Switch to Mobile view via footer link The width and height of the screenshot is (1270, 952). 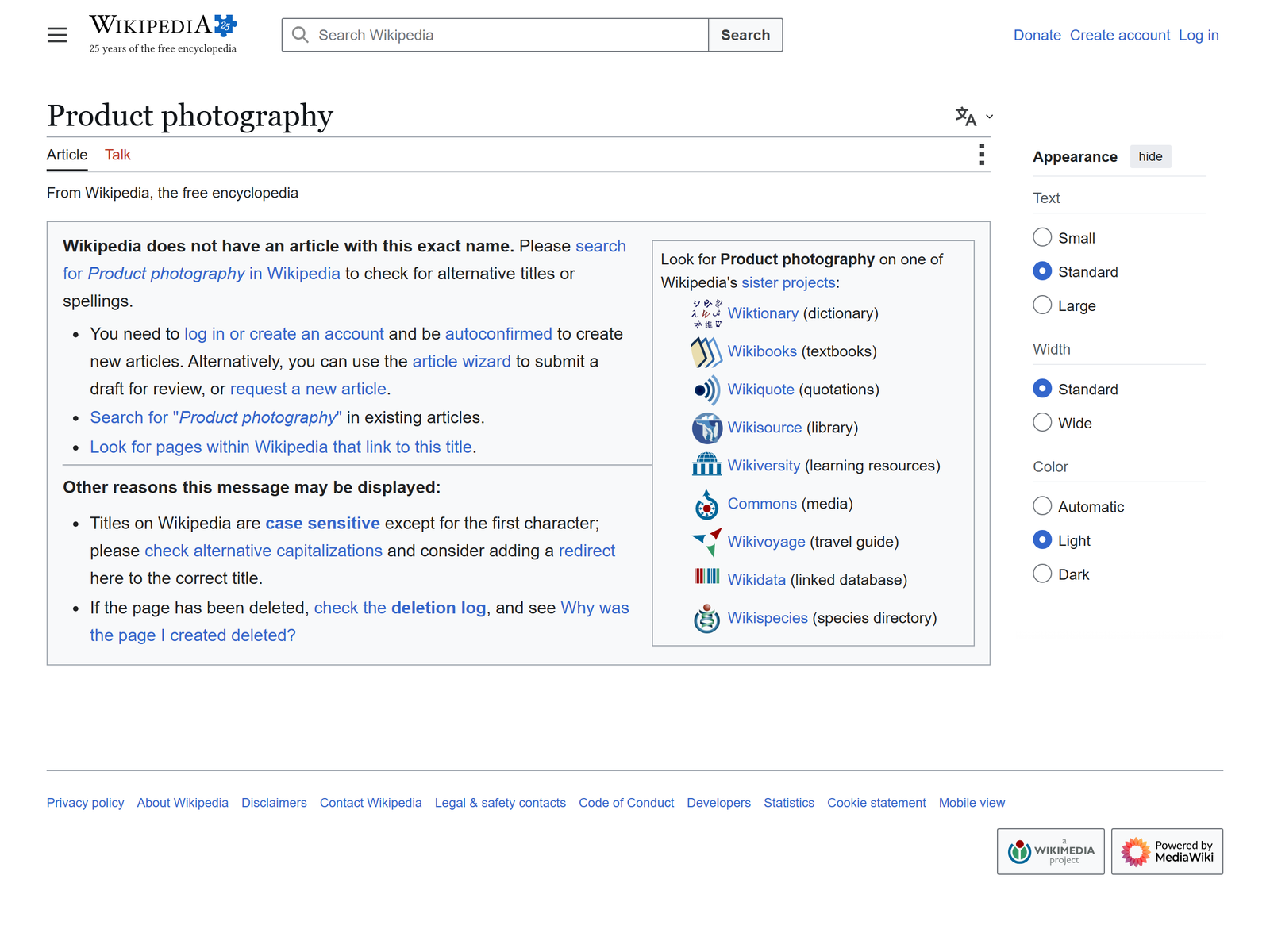972,803
